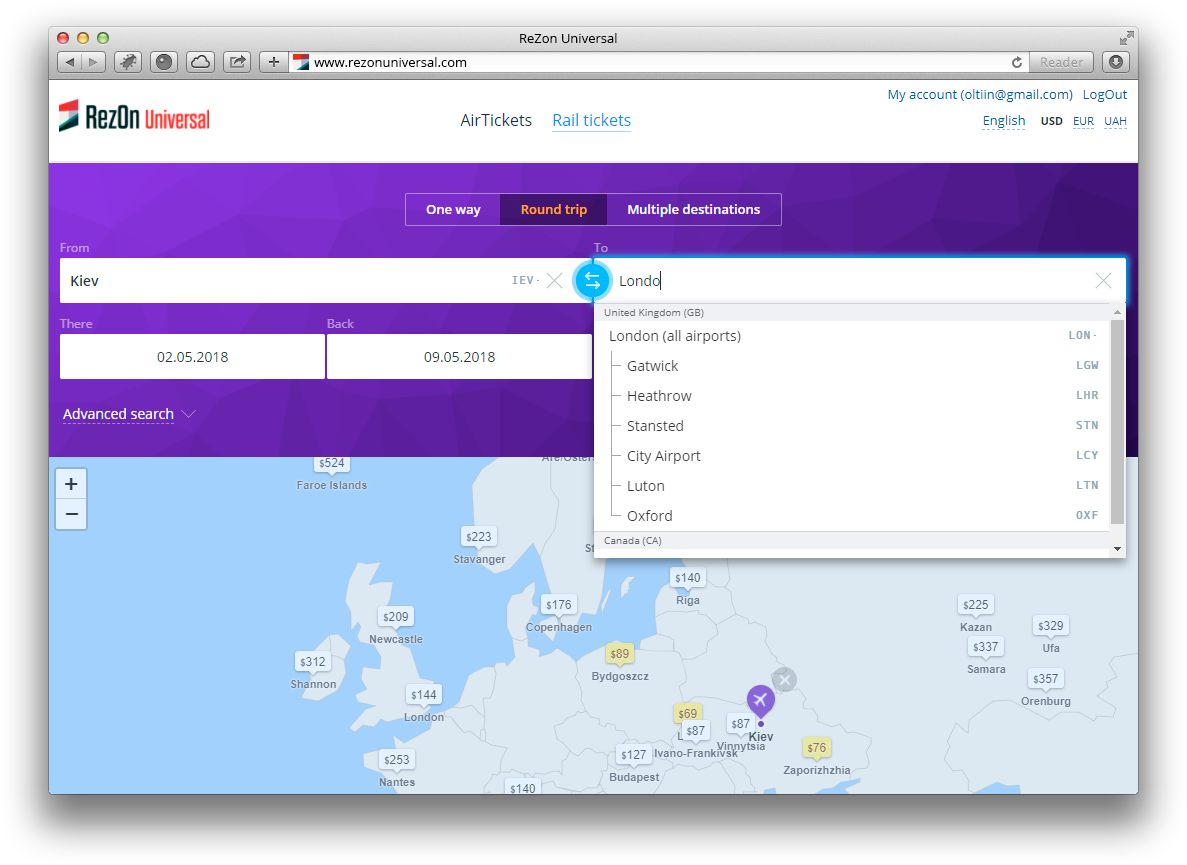This screenshot has height=865, width=1187.
Task: Click the $357 Orenburg price tag
Action: pos(1045,679)
